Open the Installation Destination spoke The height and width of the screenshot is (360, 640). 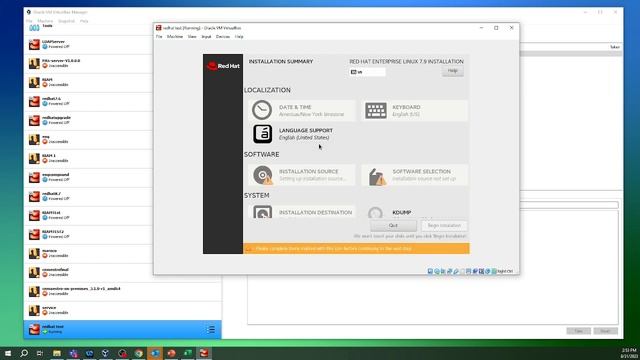(302, 212)
